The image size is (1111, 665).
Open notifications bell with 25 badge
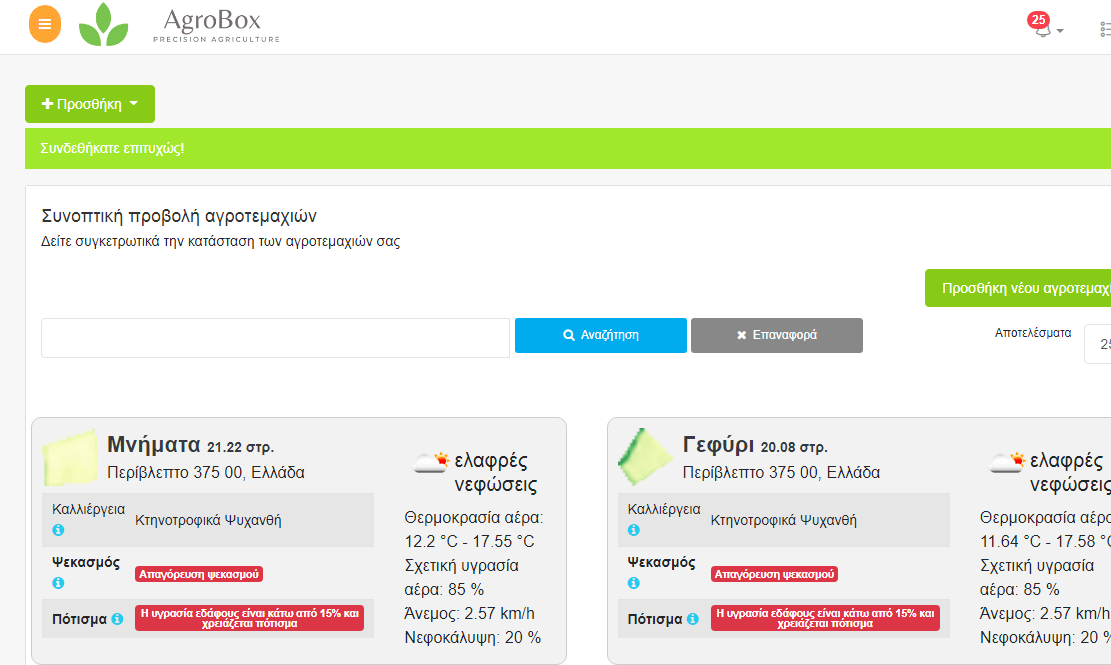pyautogui.click(x=1041, y=27)
